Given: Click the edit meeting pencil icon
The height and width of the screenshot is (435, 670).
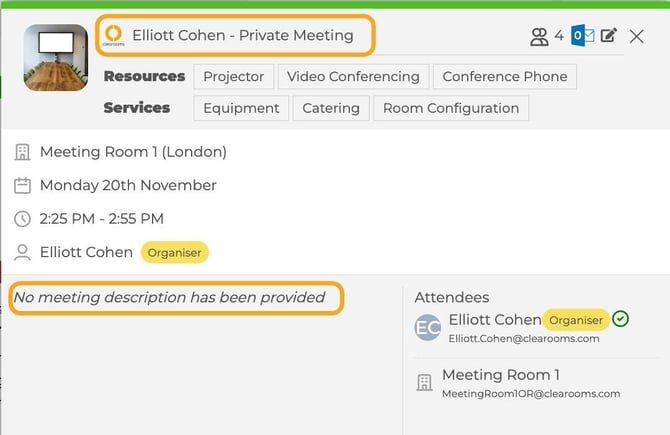Looking at the screenshot, I should [609, 36].
